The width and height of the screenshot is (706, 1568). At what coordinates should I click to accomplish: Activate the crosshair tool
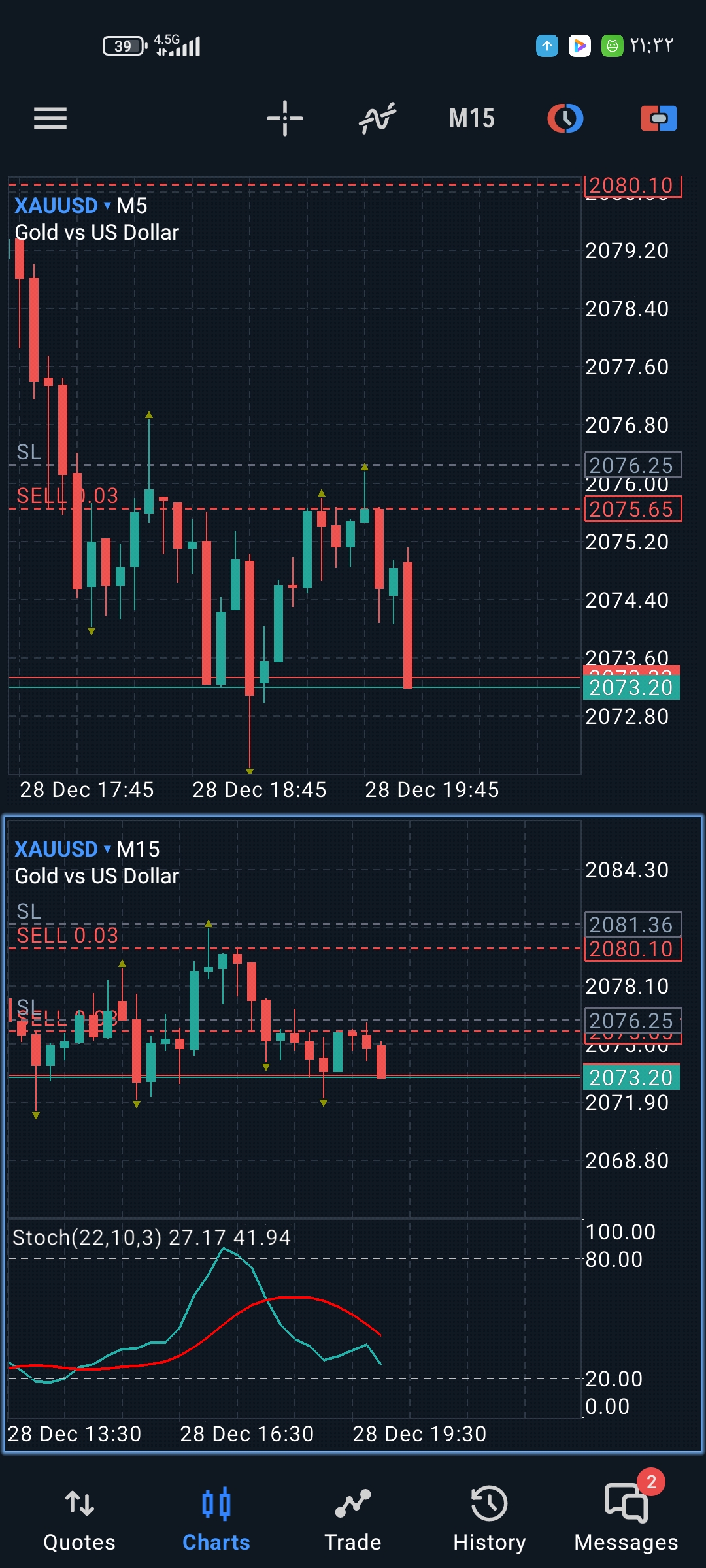point(285,118)
